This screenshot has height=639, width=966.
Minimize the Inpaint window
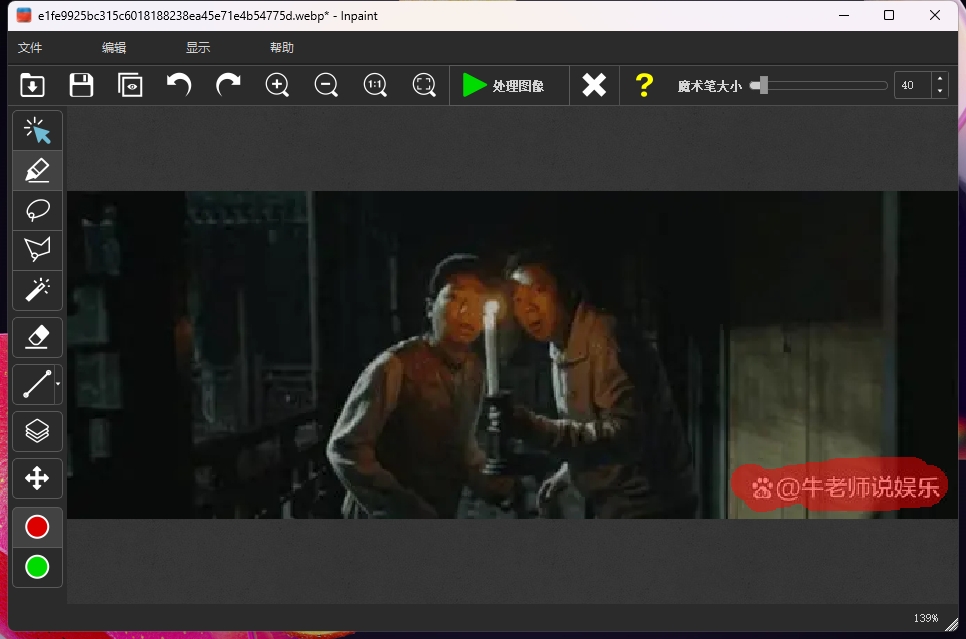coord(844,15)
